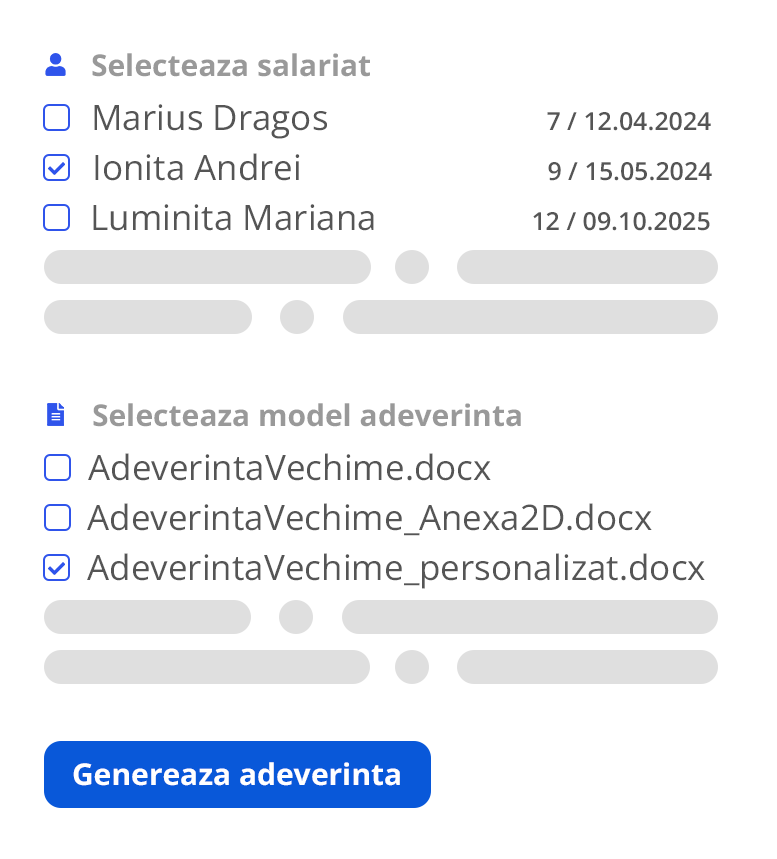The width and height of the screenshot is (777, 859).
Task: Enable the AdeverintaVechime.docx checkbox
Action: (57, 467)
